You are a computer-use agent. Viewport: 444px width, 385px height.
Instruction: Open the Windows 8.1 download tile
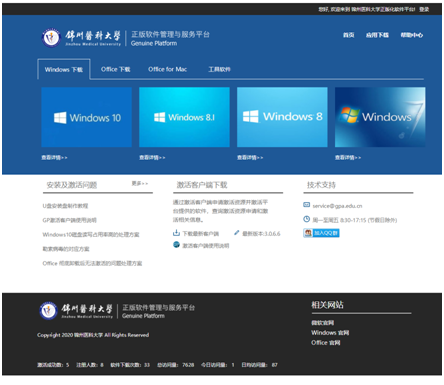tap(184, 117)
